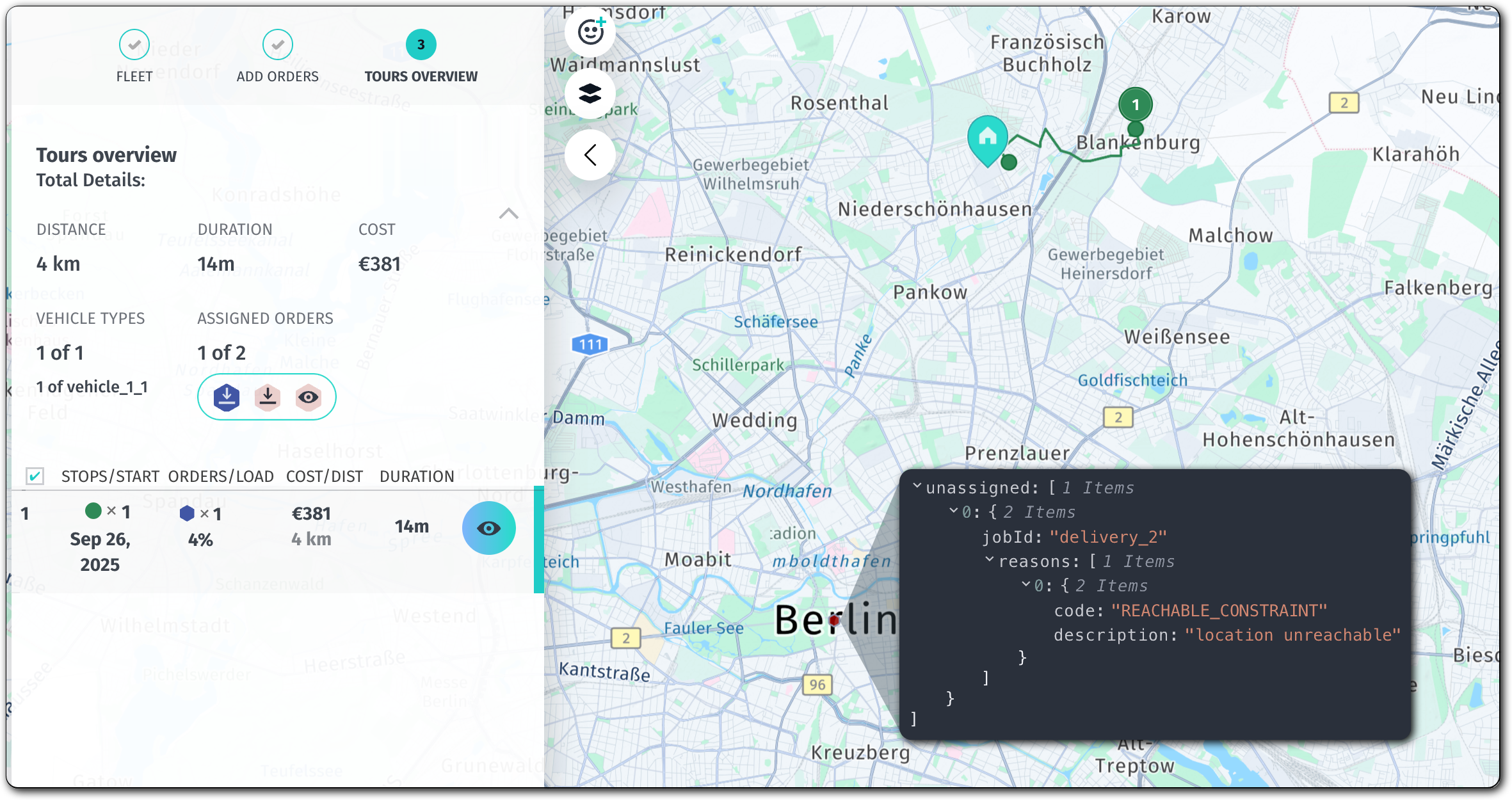Click the red unassigned job marker near Berlin

pos(833,621)
